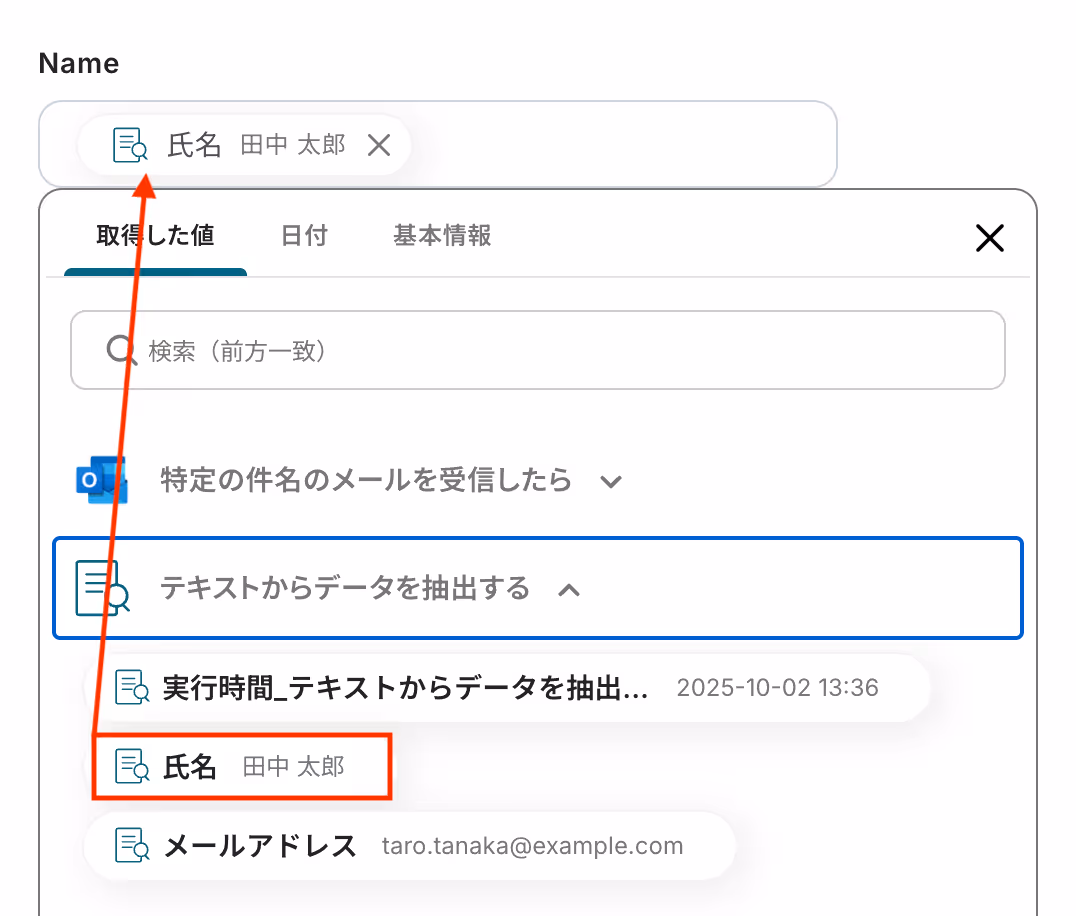The height and width of the screenshot is (916, 1076).
Task: Collapse テキストからデータを抽出する section
Action: click(569, 589)
